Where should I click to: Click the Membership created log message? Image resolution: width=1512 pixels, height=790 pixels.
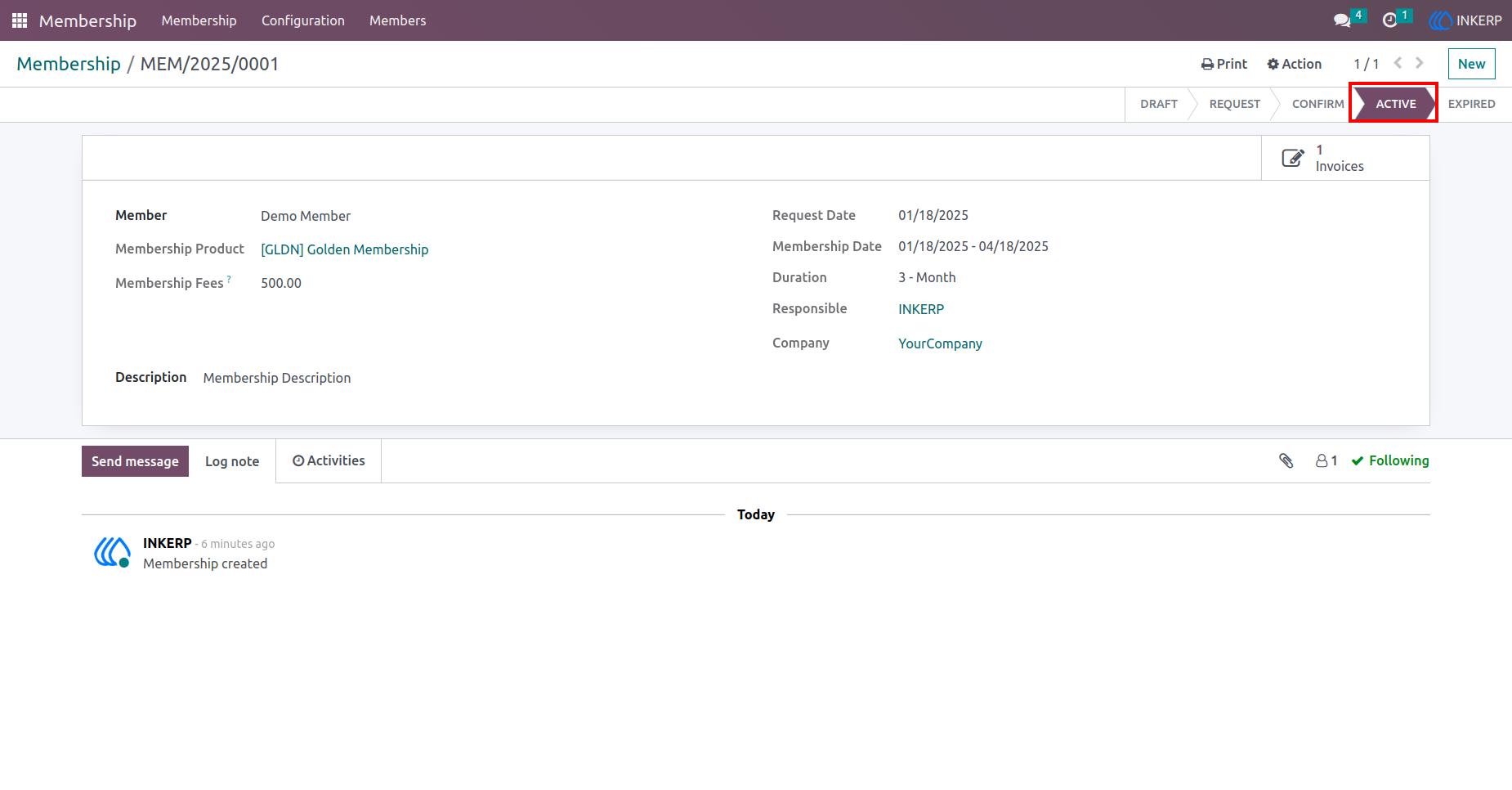click(205, 563)
